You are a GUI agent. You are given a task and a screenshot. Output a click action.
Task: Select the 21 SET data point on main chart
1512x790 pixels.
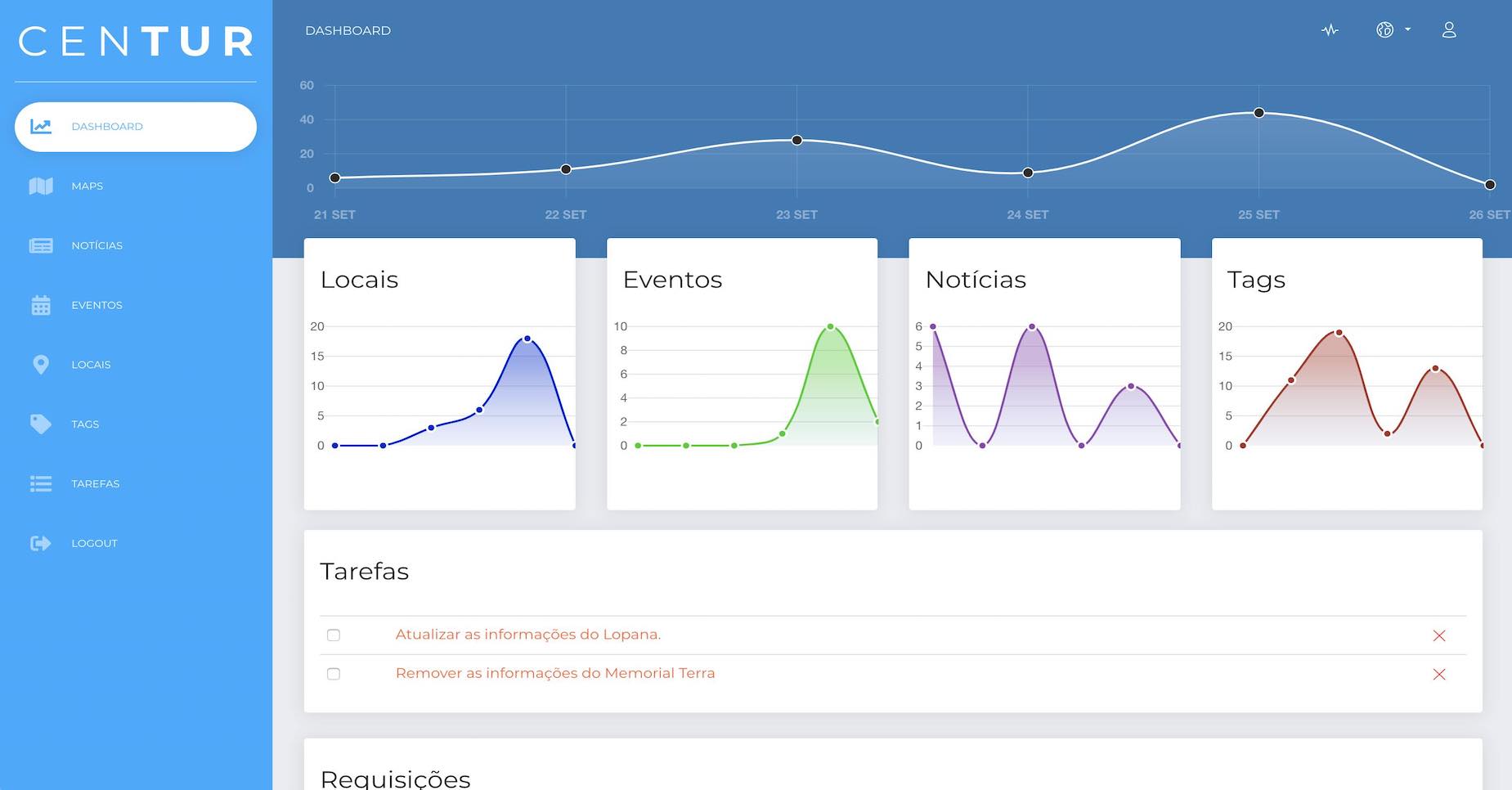[x=334, y=177]
